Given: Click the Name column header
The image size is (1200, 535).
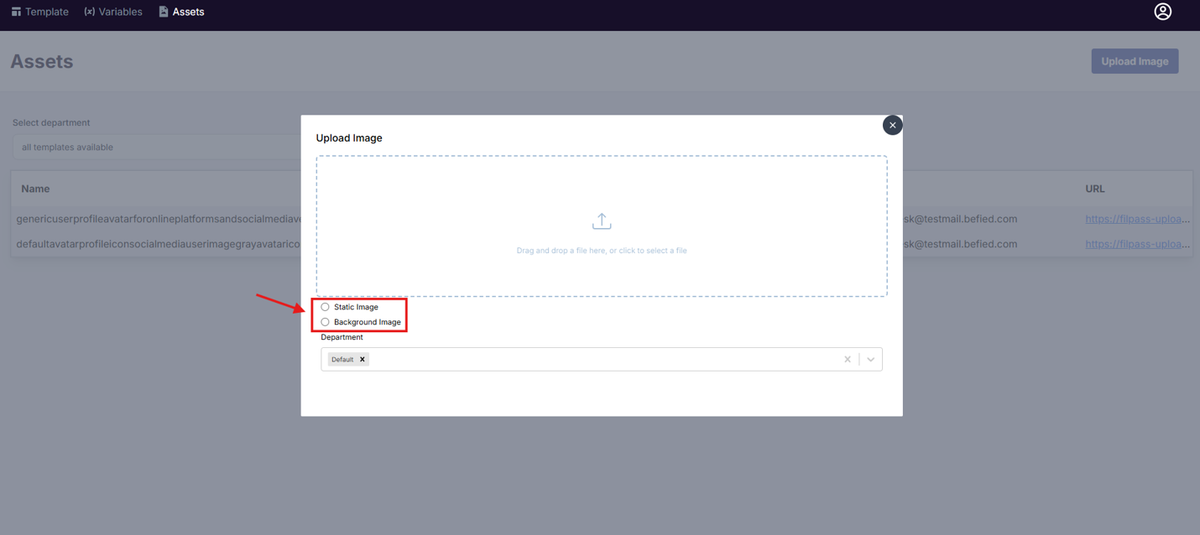Looking at the screenshot, I should click(35, 188).
